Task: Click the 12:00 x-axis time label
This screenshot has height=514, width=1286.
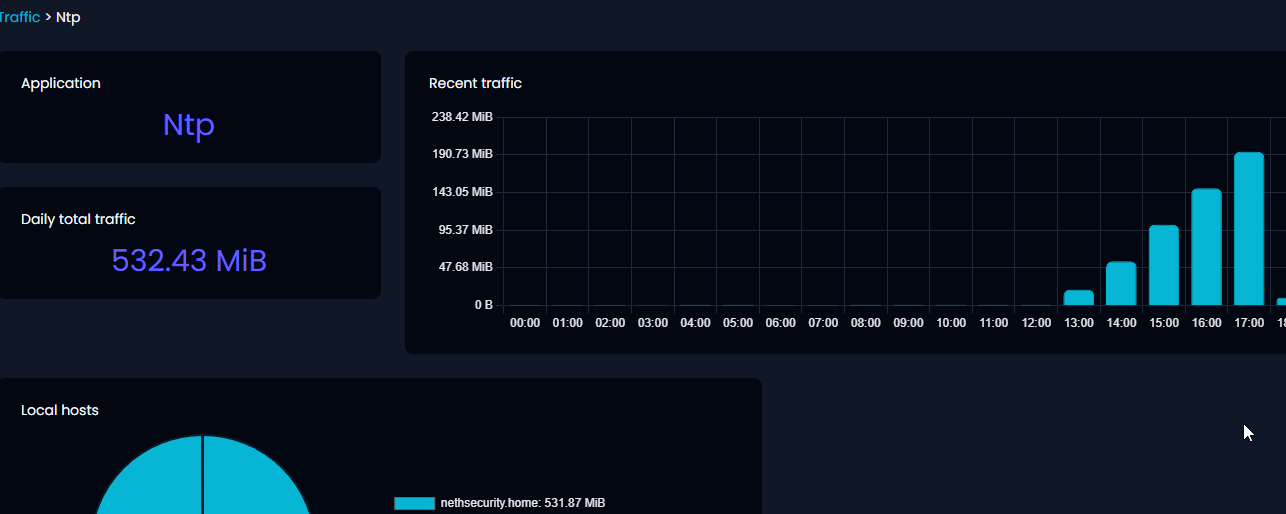Action: point(1036,323)
